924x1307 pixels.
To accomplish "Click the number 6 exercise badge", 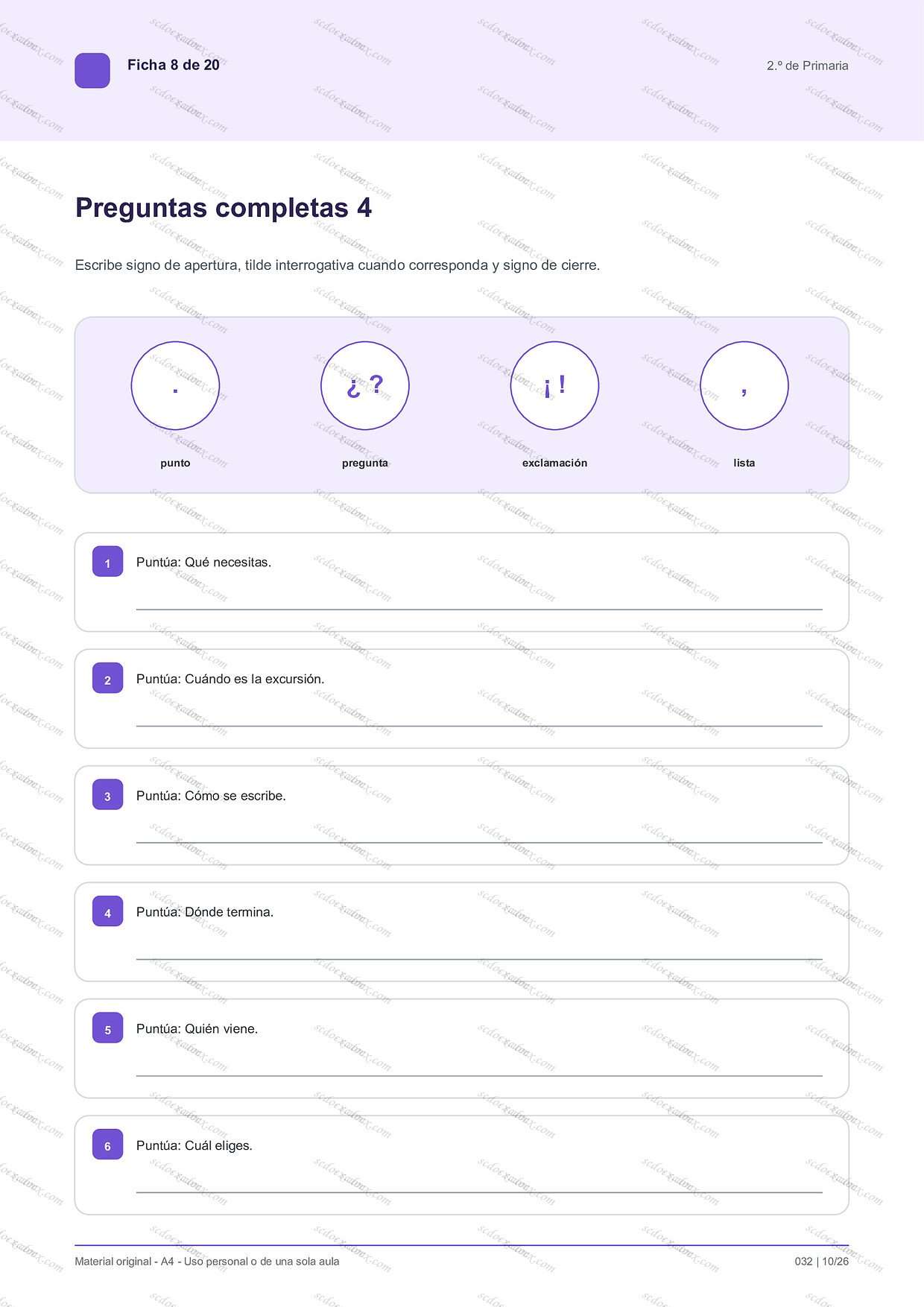I will point(107,1145).
